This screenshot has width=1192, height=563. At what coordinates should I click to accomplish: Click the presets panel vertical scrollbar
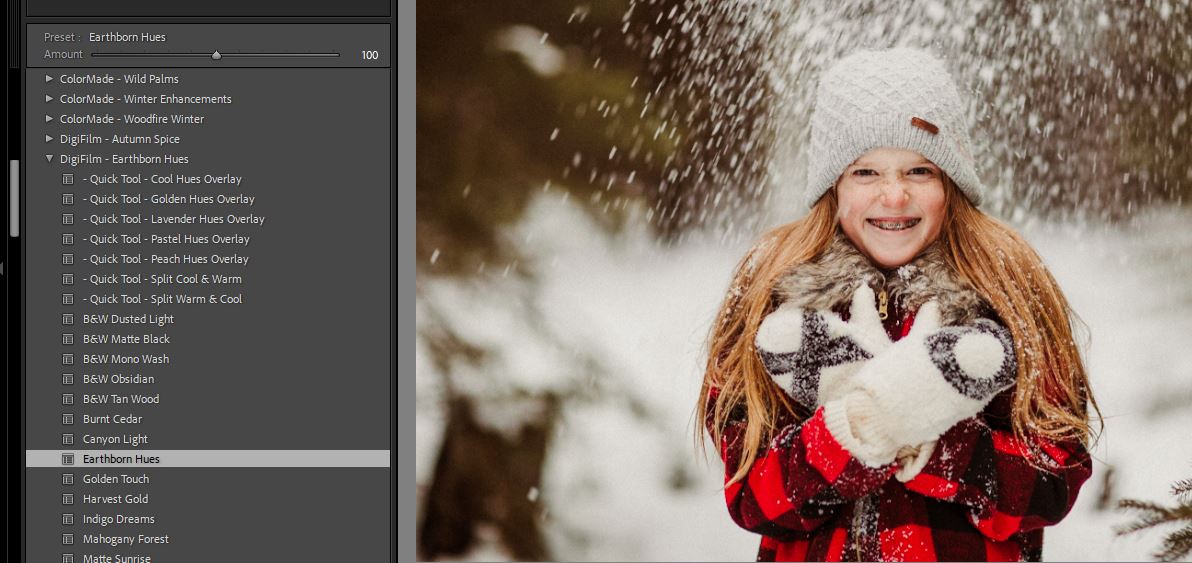coord(14,198)
